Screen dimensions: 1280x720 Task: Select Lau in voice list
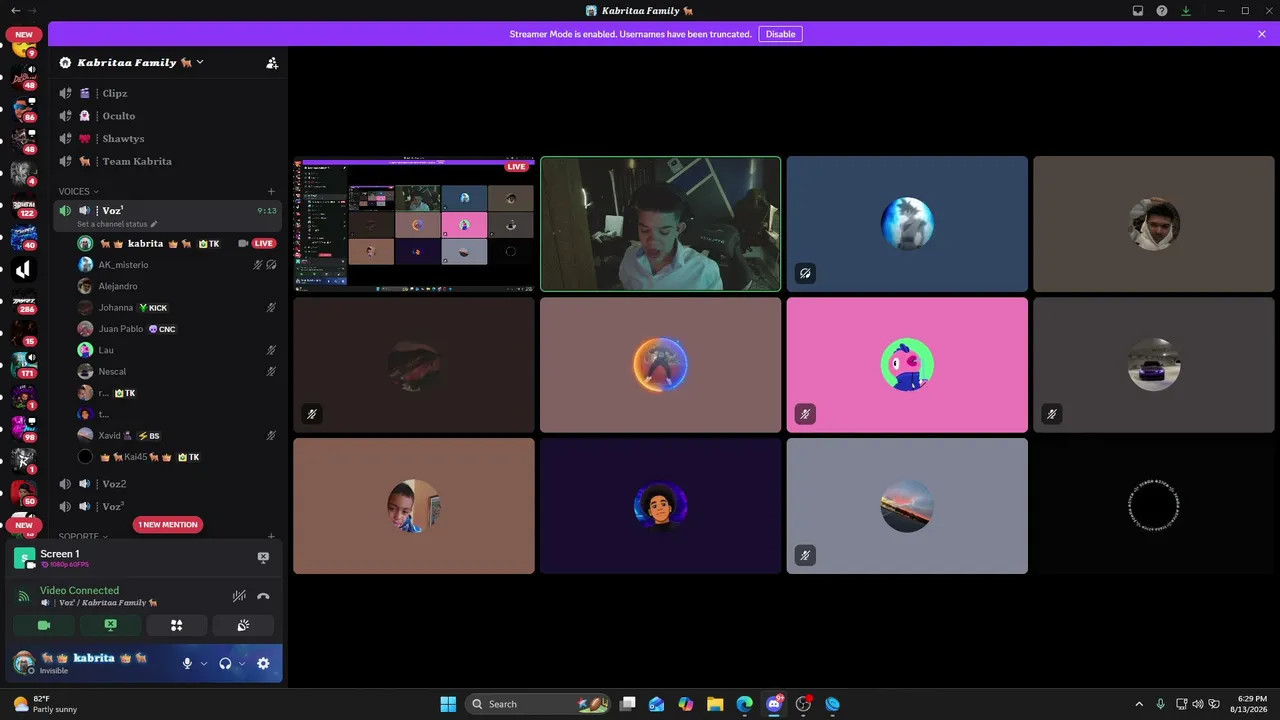pyautogui.click(x=178, y=350)
